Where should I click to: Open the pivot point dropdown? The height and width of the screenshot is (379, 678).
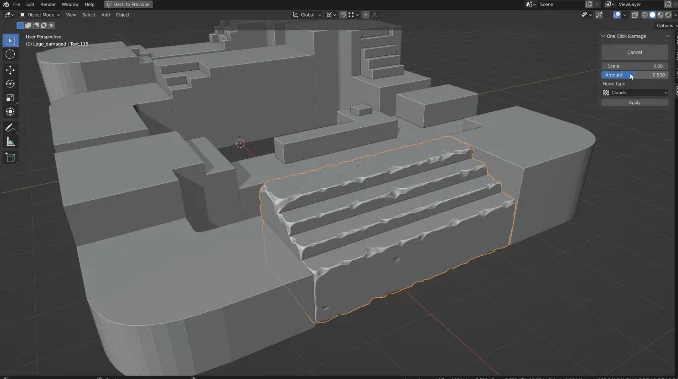click(331, 15)
